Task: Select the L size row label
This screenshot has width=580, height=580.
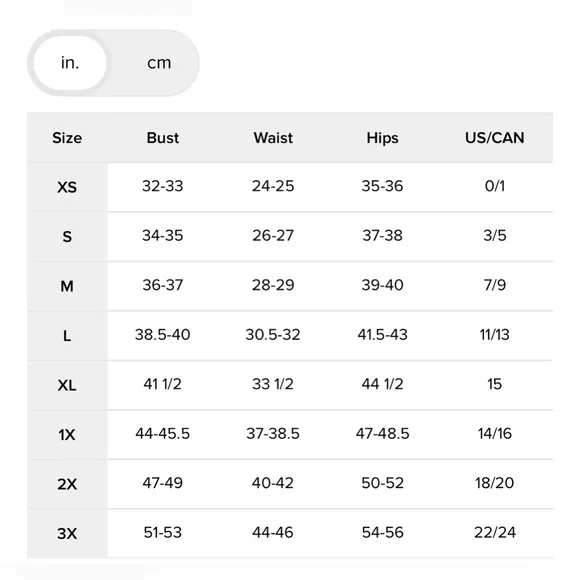Action: (x=67, y=336)
